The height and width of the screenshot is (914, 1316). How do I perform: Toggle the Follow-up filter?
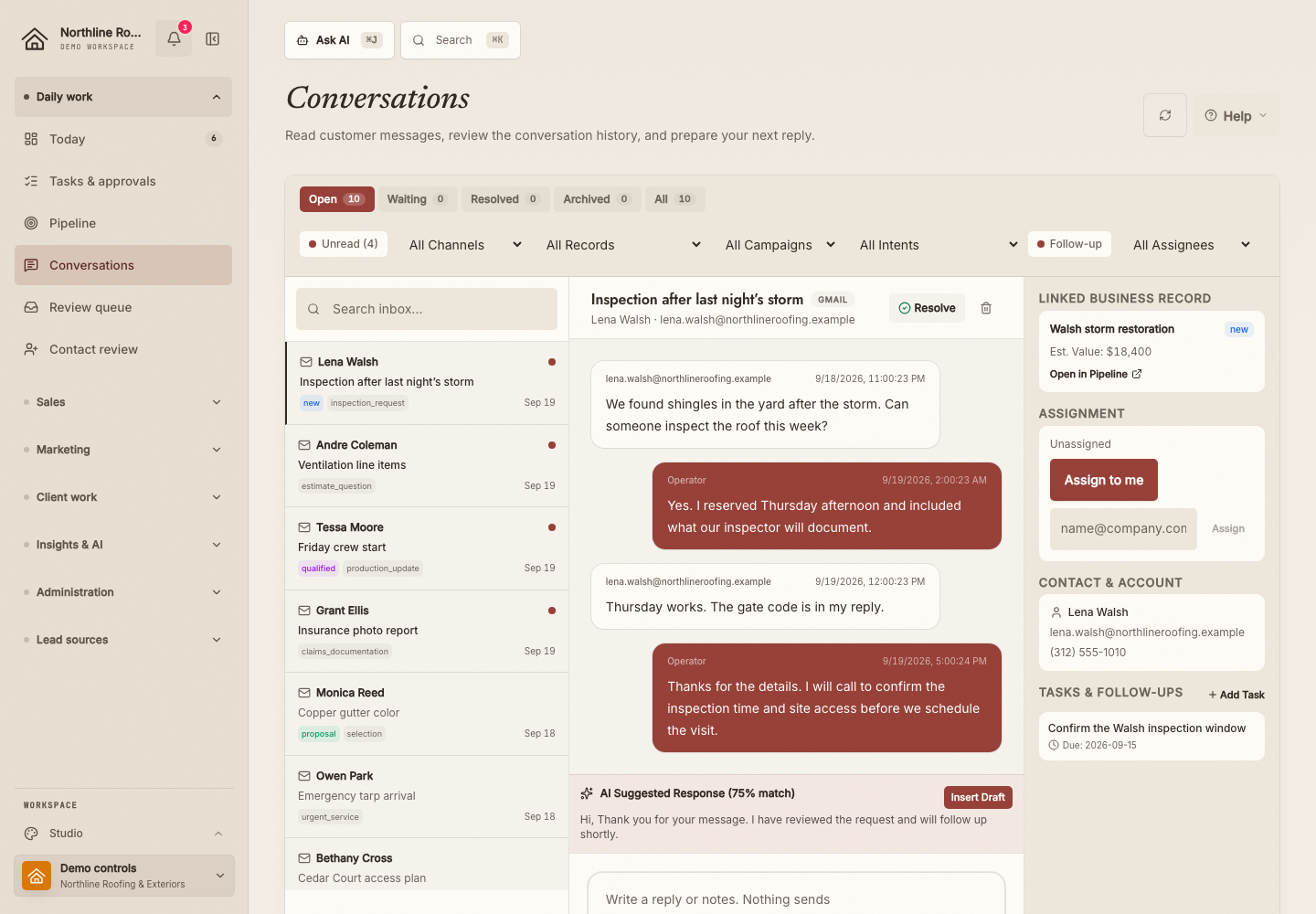[x=1069, y=244]
